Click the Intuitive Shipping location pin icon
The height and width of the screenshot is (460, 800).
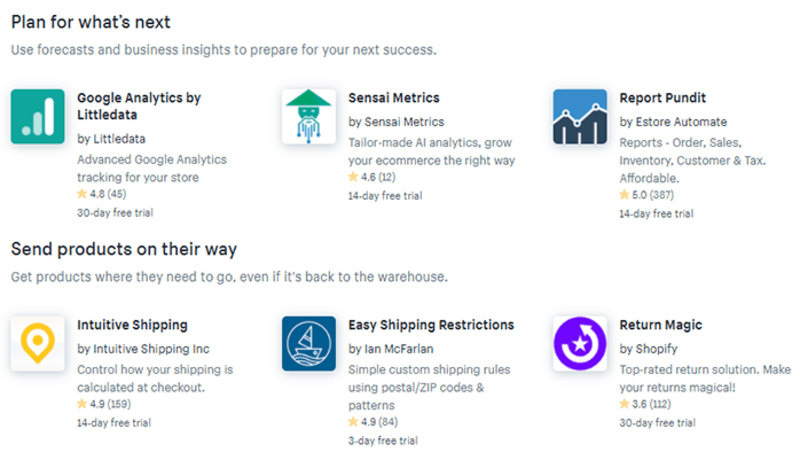click(37, 344)
